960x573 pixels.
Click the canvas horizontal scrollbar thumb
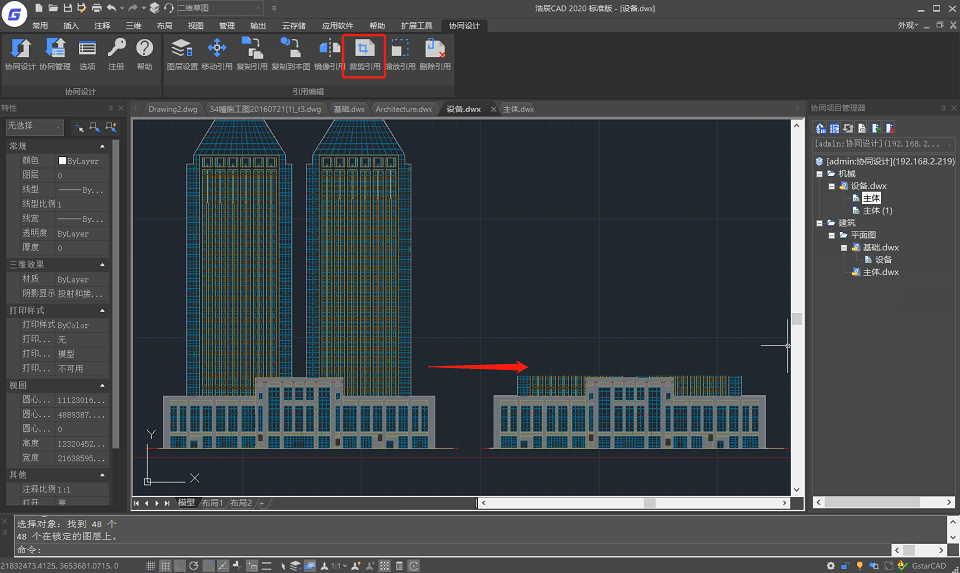650,503
